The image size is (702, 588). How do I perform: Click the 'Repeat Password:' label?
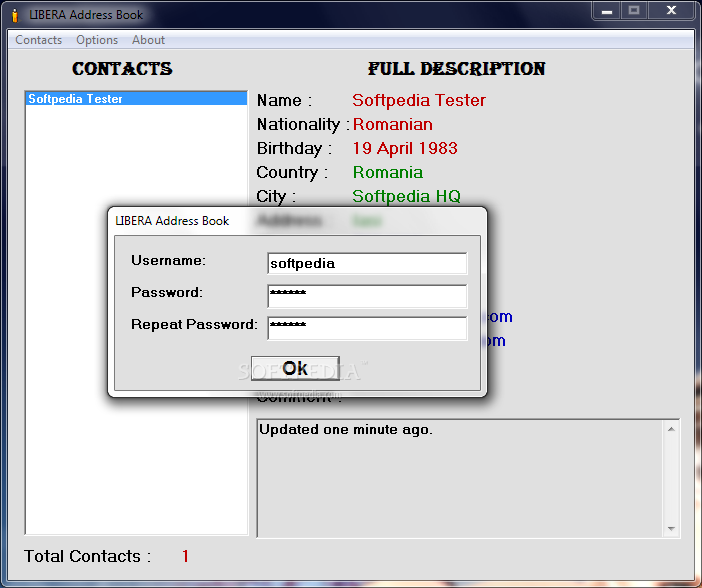point(194,324)
